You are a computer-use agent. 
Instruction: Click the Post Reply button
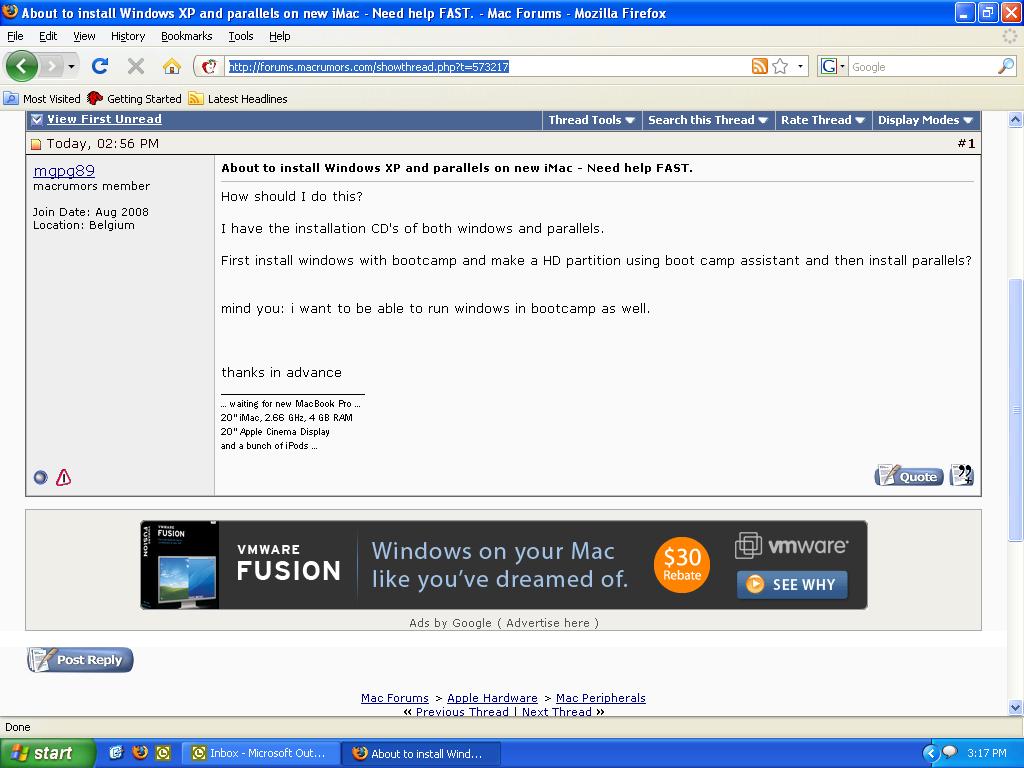pos(80,660)
